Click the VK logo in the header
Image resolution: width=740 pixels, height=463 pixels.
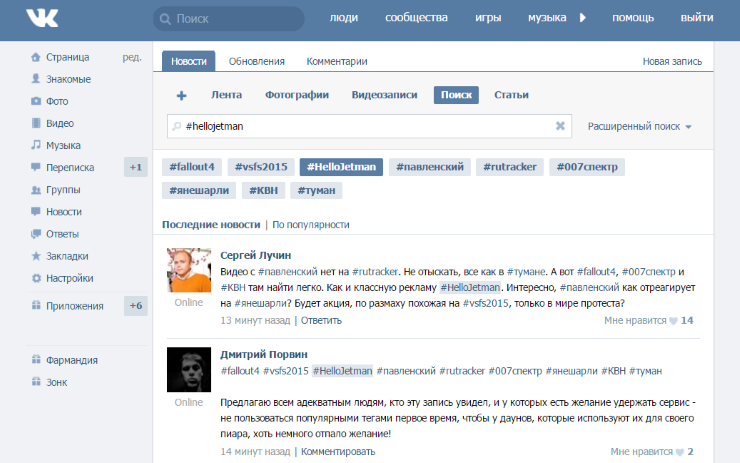click(x=42, y=18)
